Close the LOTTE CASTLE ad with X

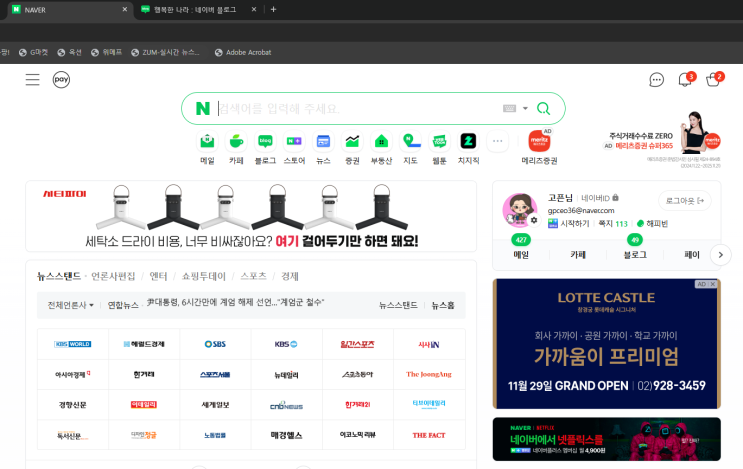pos(713,284)
